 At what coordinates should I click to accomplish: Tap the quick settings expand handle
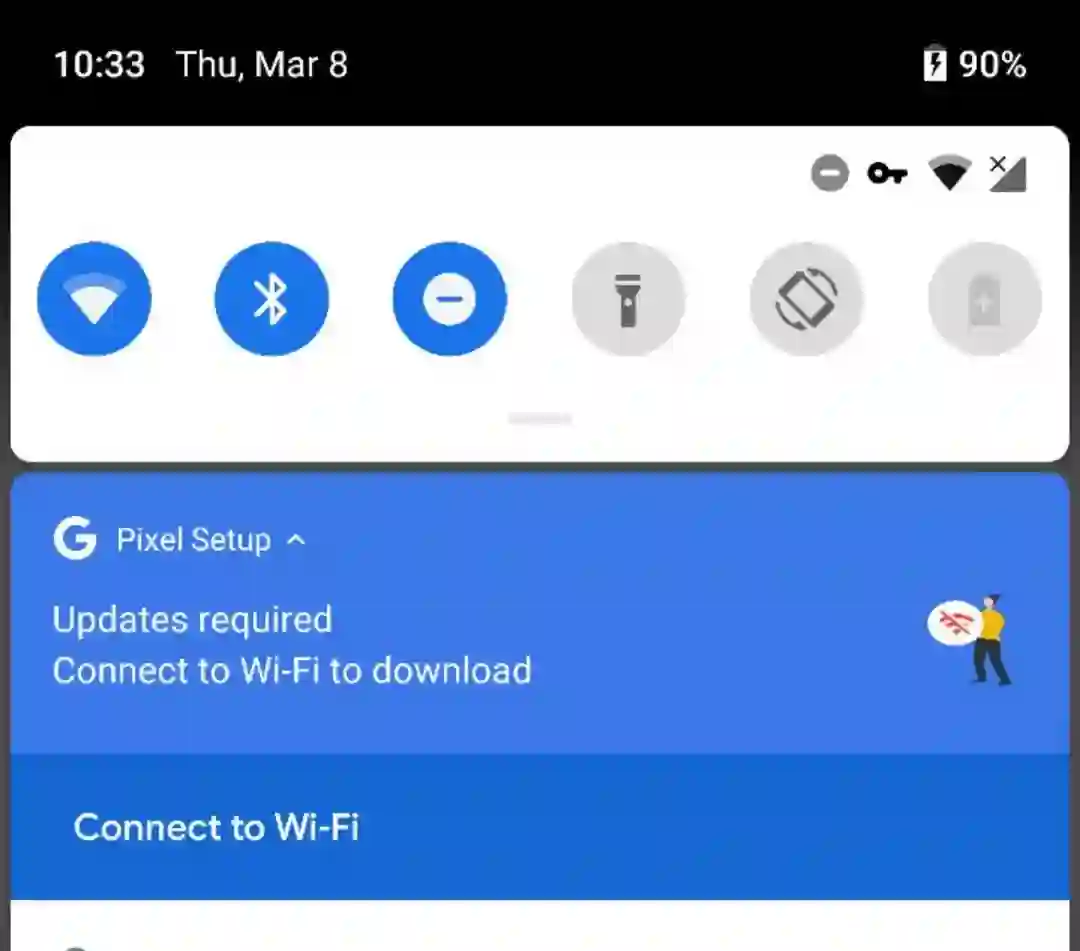click(x=540, y=419)
